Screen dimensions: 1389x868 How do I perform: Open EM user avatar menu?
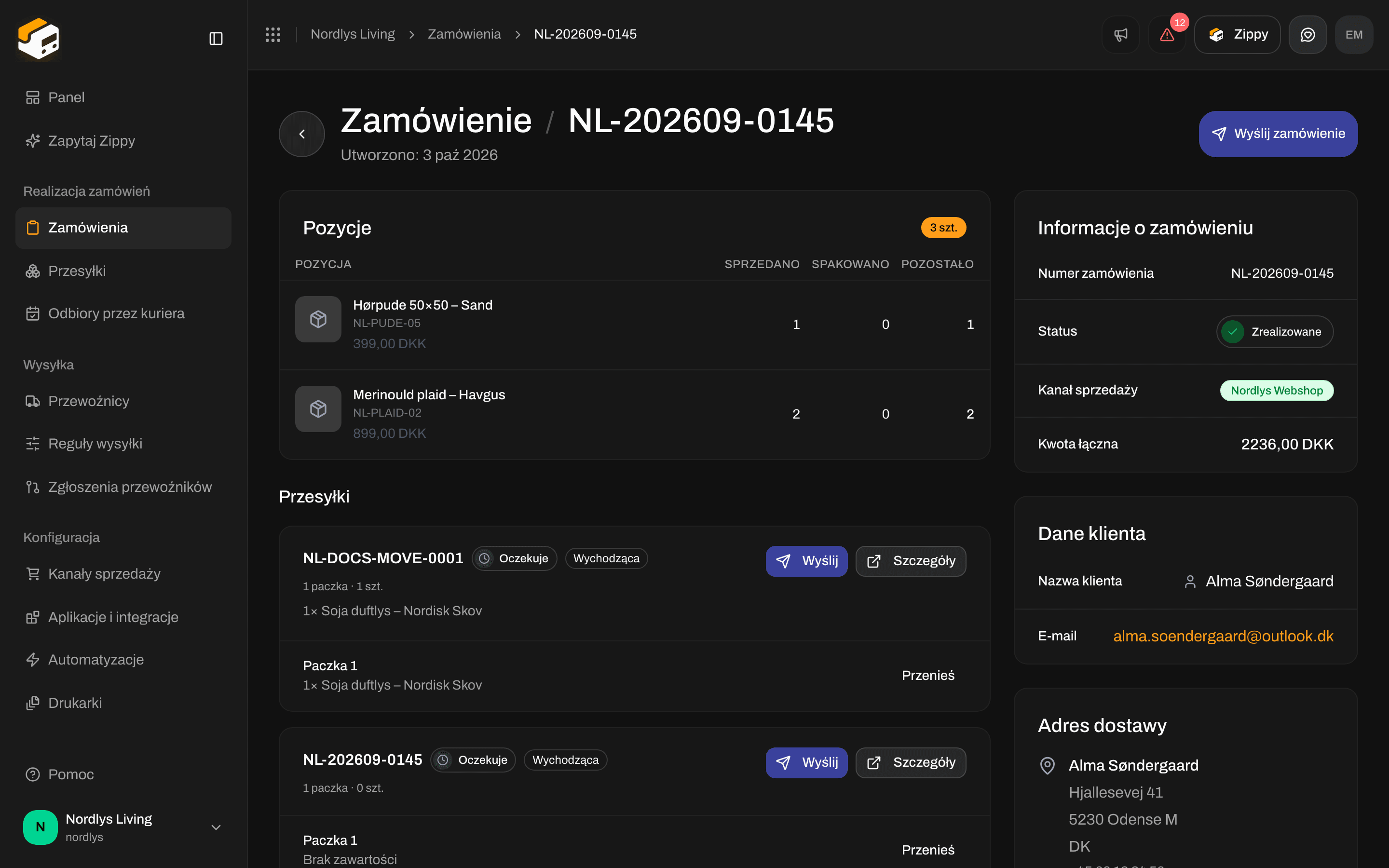(x=1354, y=34)
